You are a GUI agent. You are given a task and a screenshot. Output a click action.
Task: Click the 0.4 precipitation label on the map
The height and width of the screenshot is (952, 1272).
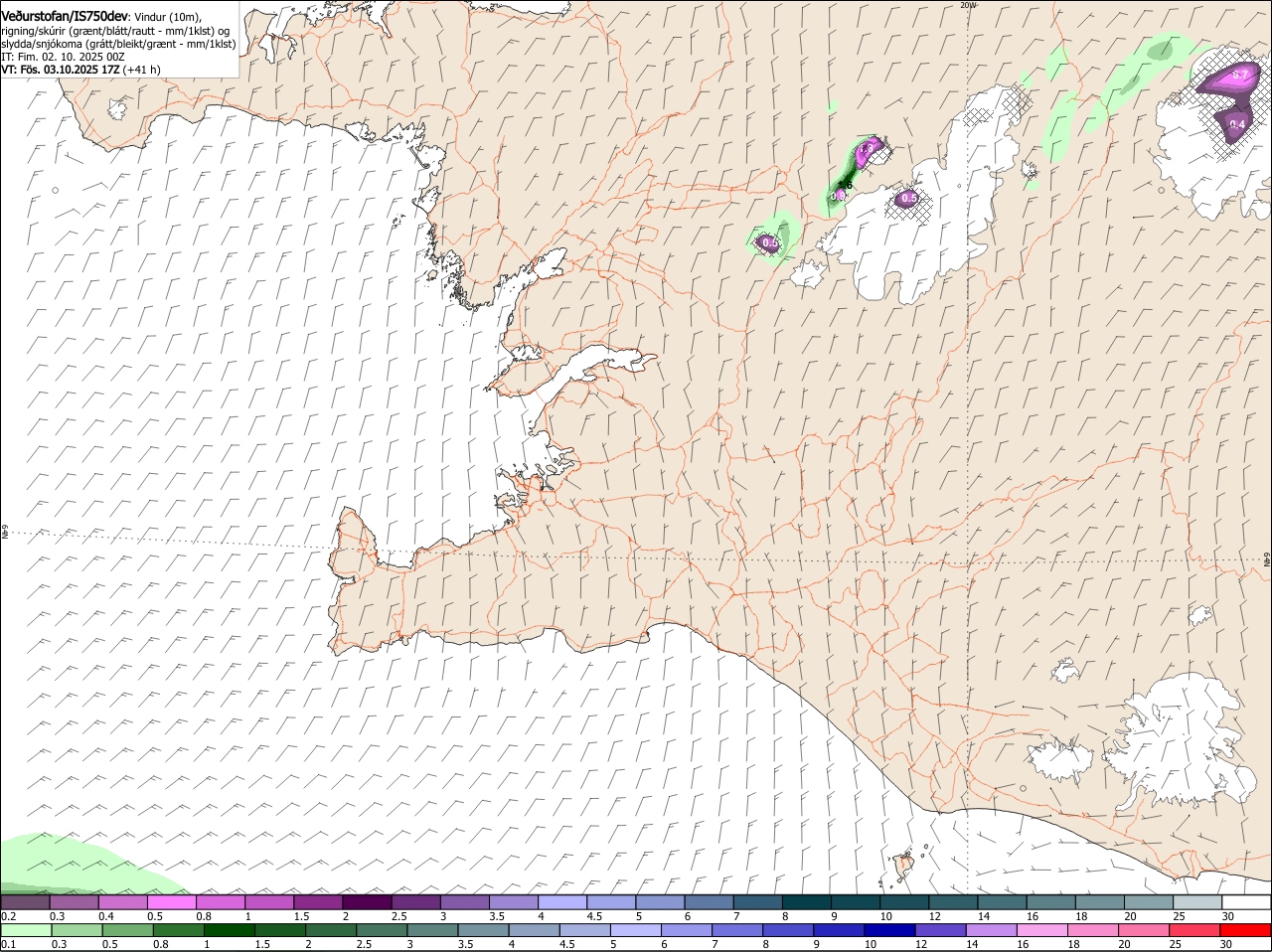1237,125
